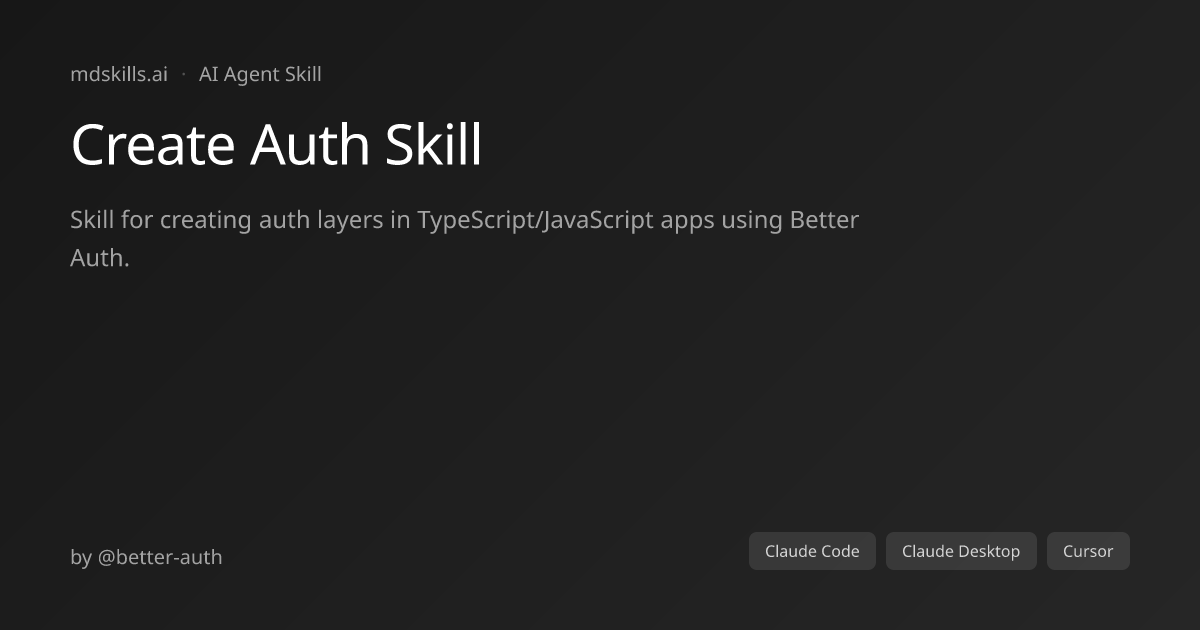The width and height of the screenshot is (1200, 630).
Task: Click the mdskills.ai site name
Action: coord(119,74)
